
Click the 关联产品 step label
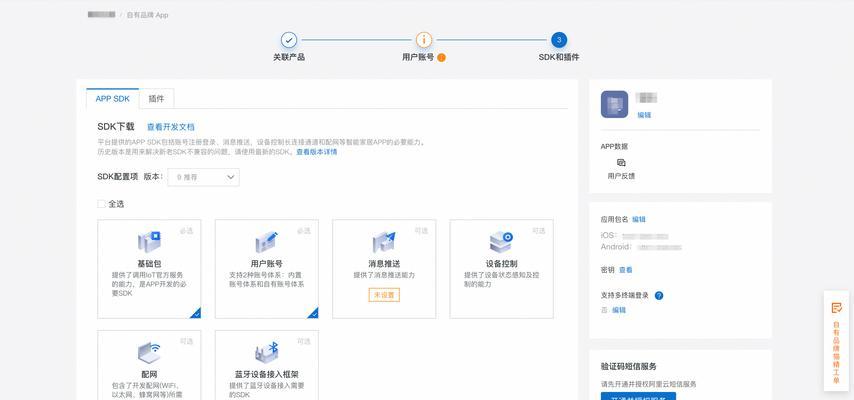coord(289,57)
